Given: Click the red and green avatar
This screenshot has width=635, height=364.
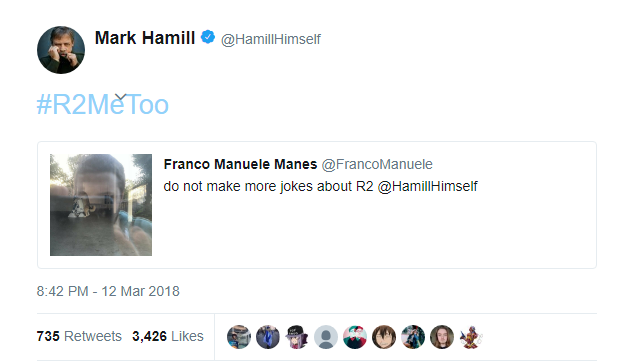Looking at the screenshot, I should 355,337.
